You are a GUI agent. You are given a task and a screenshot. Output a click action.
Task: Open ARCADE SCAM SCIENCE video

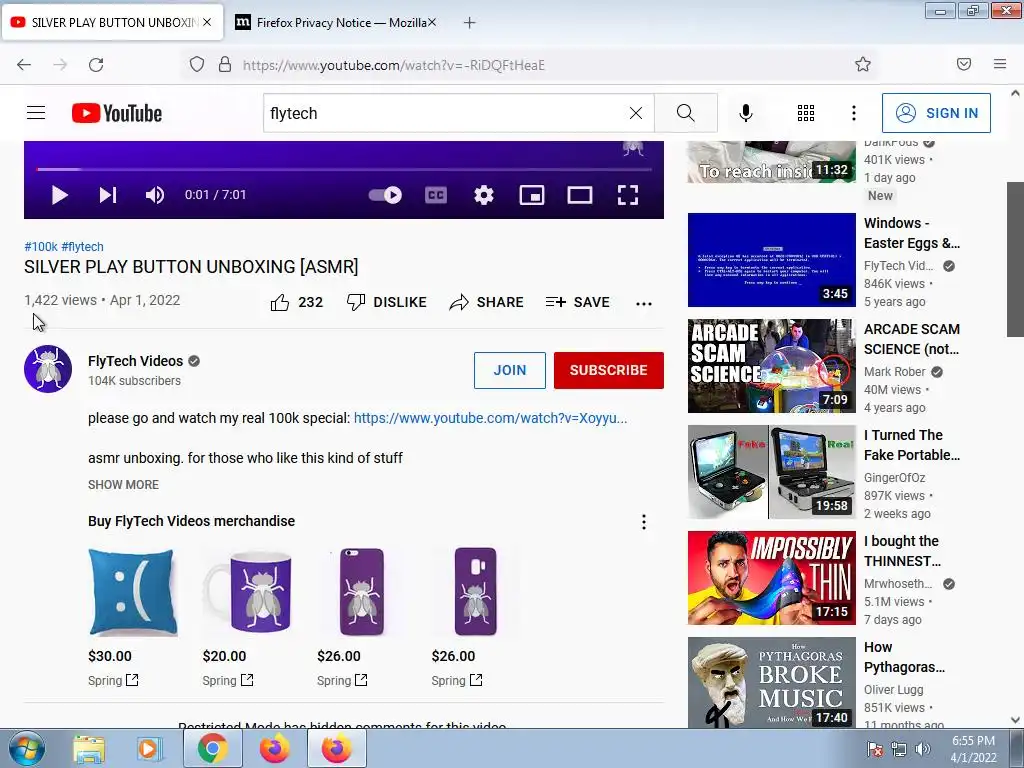pyautogui.click(x=771, y=366)
